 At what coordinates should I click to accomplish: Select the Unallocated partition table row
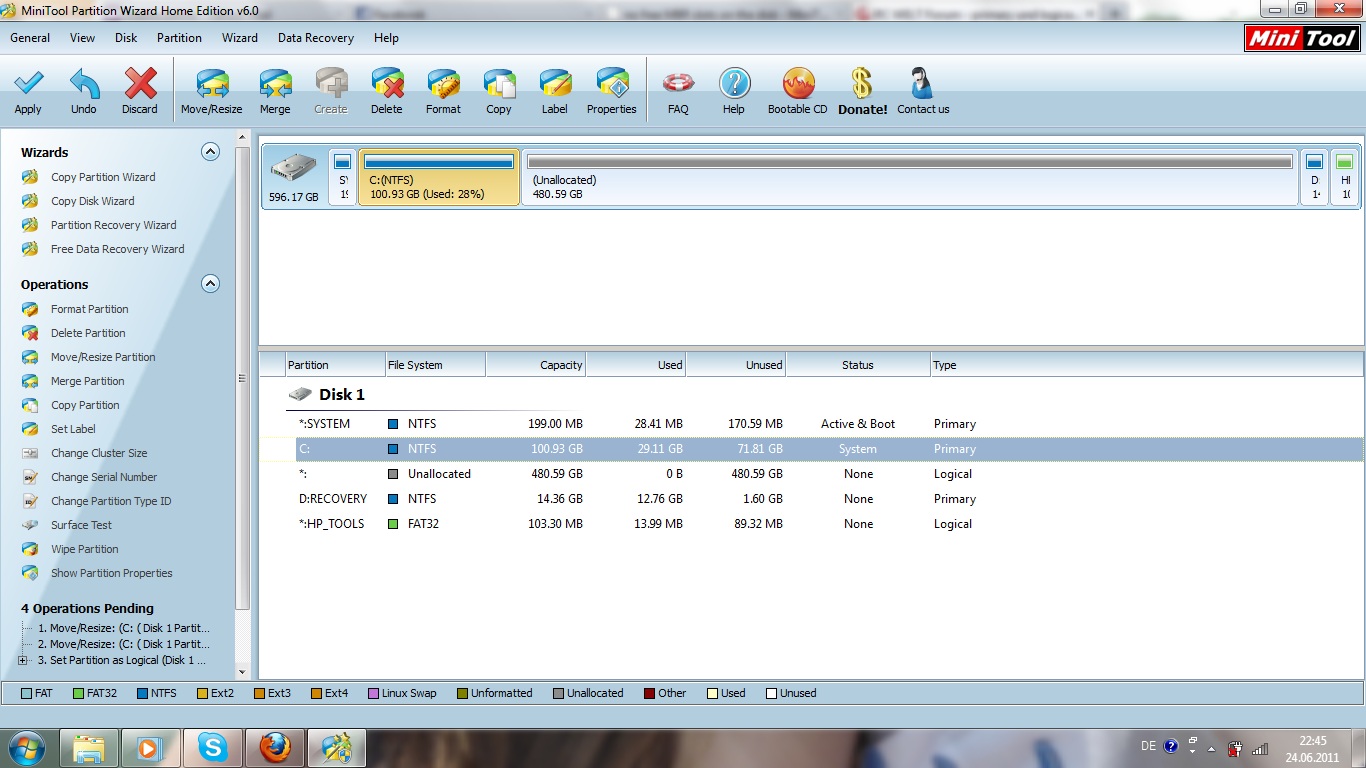coord(810,474)
